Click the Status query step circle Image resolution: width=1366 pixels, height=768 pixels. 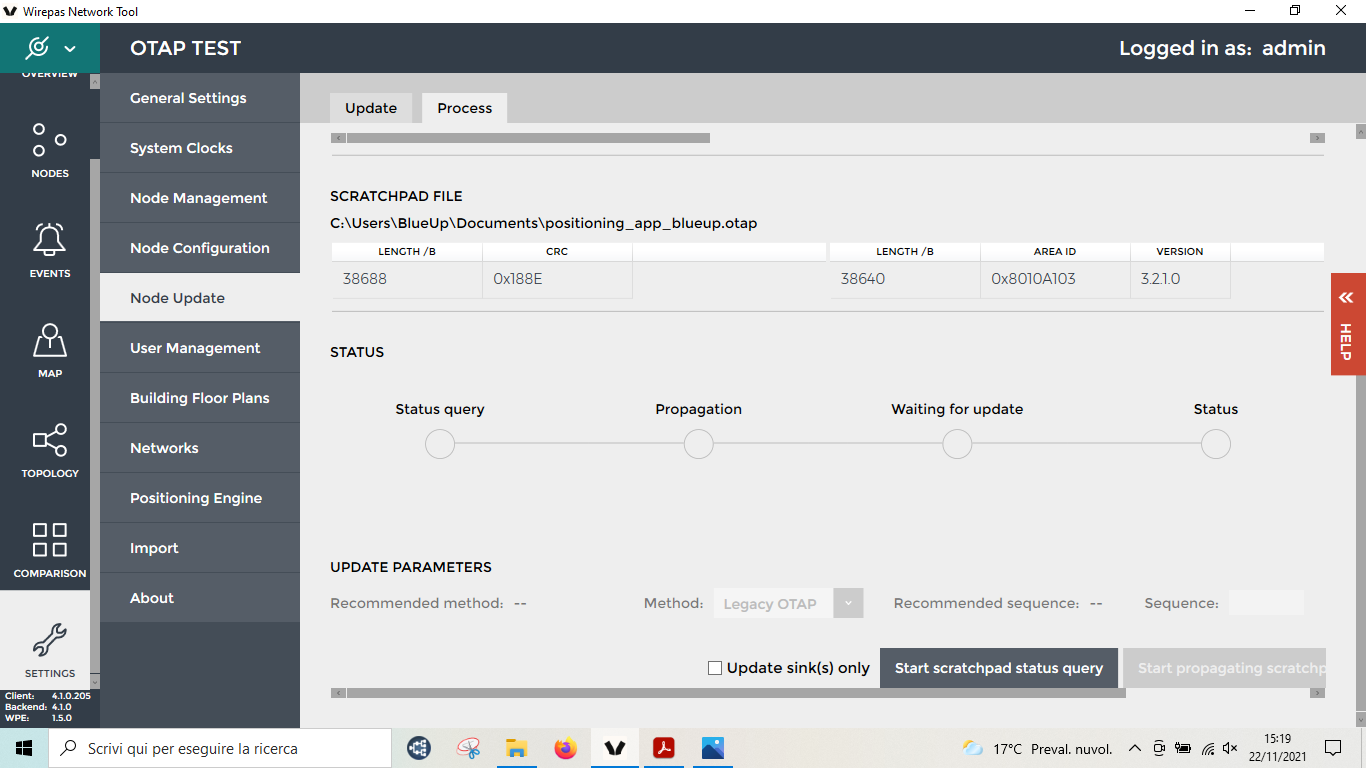pyautogui.click(x=440, y=444)
